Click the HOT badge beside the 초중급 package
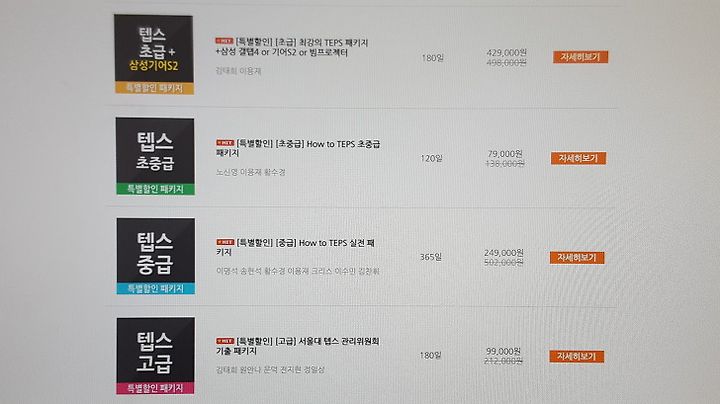Viewport: 720px width, 404px height. 225,143
